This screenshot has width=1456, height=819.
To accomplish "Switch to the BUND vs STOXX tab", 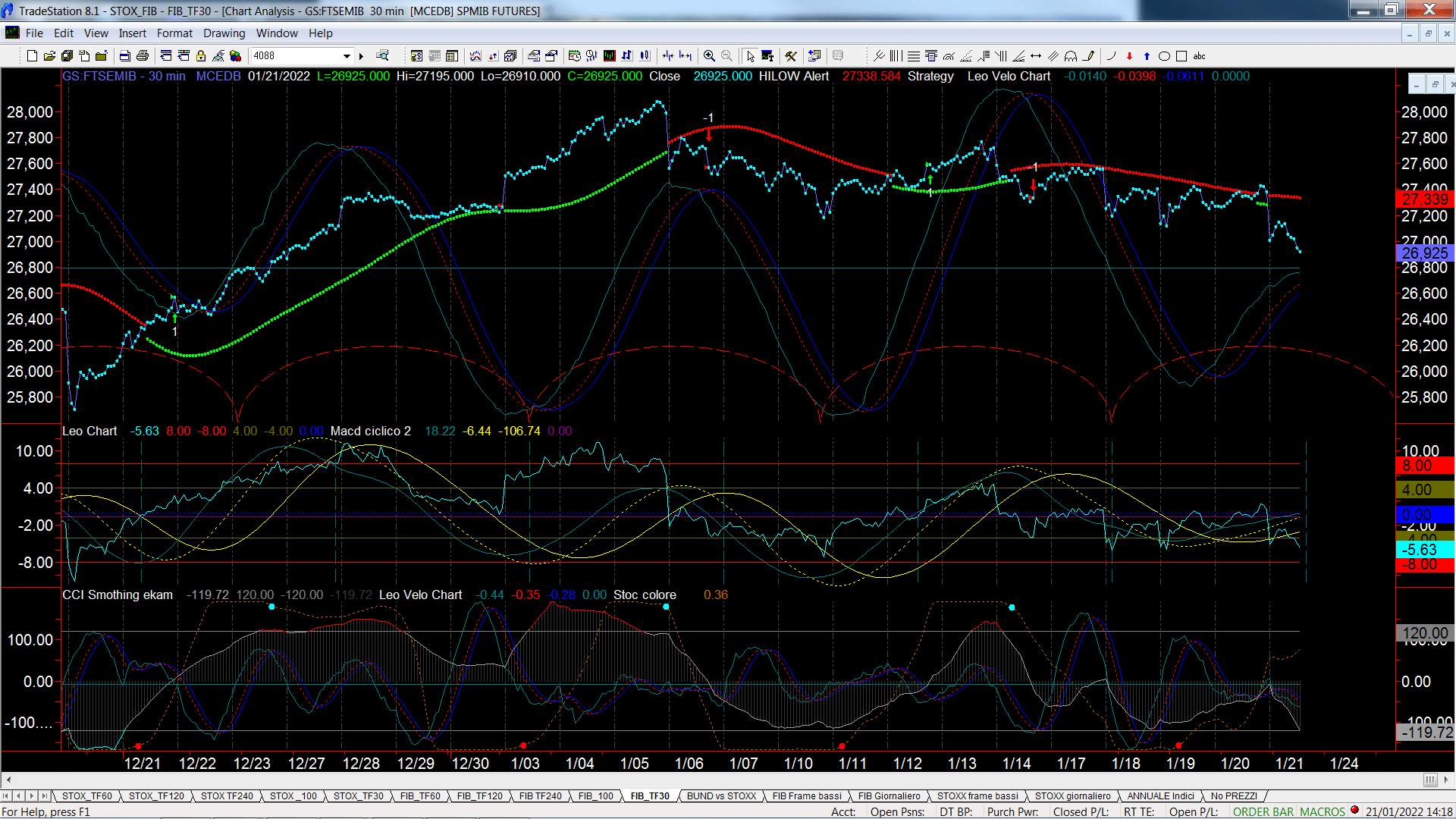I will pos(721,796).
